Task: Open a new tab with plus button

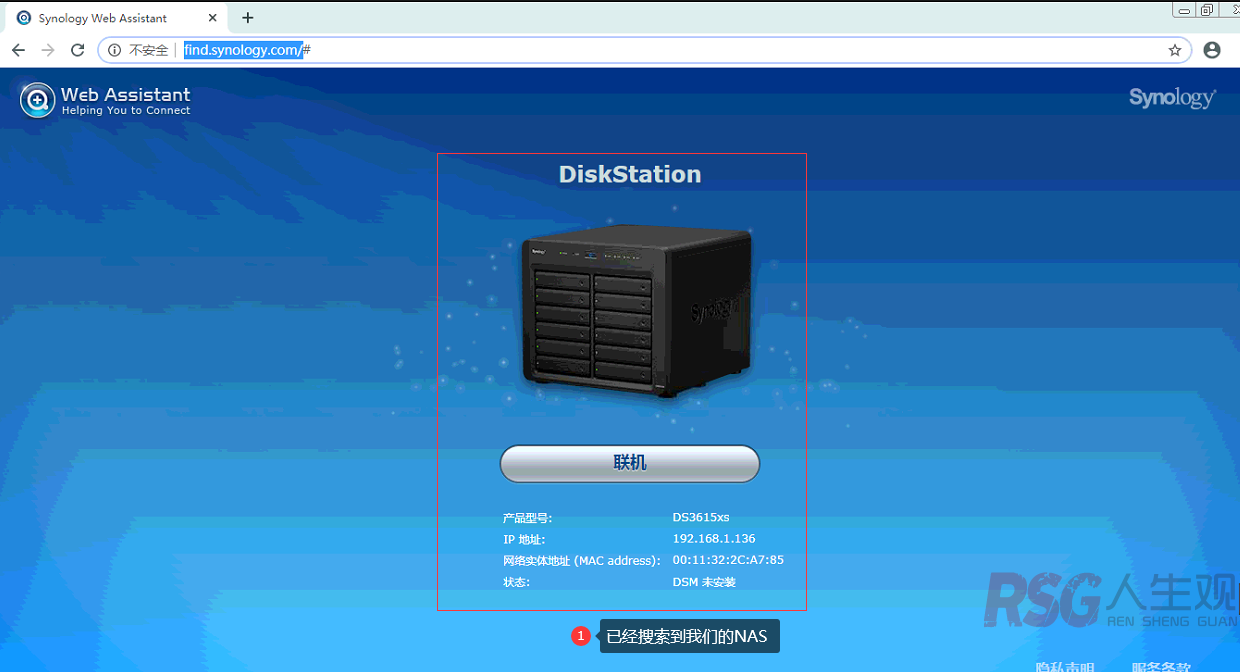Action: click(248, 18)
